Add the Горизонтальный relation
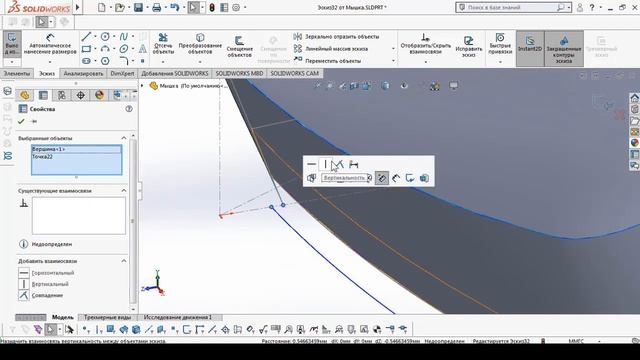640x360 pixels. tap(46, 273)
